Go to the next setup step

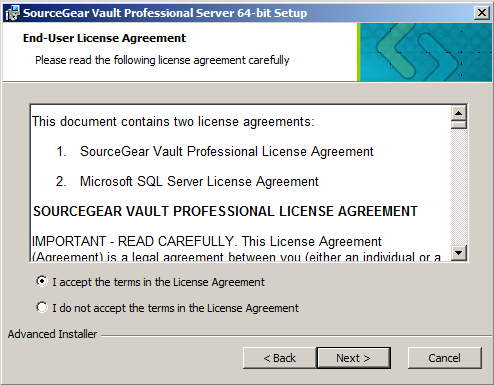point(353,358)
